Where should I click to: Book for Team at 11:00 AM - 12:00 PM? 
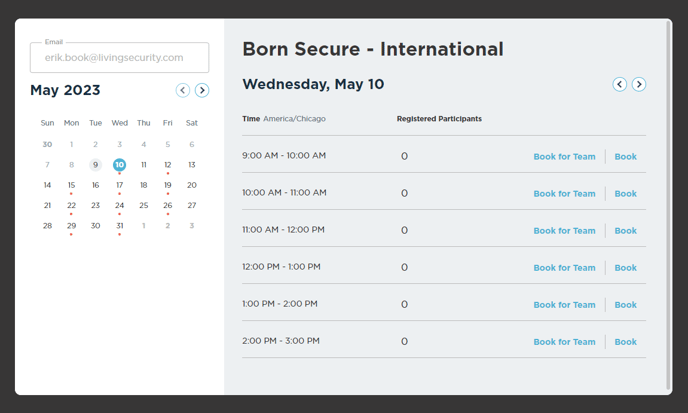[x=564, y=230]
